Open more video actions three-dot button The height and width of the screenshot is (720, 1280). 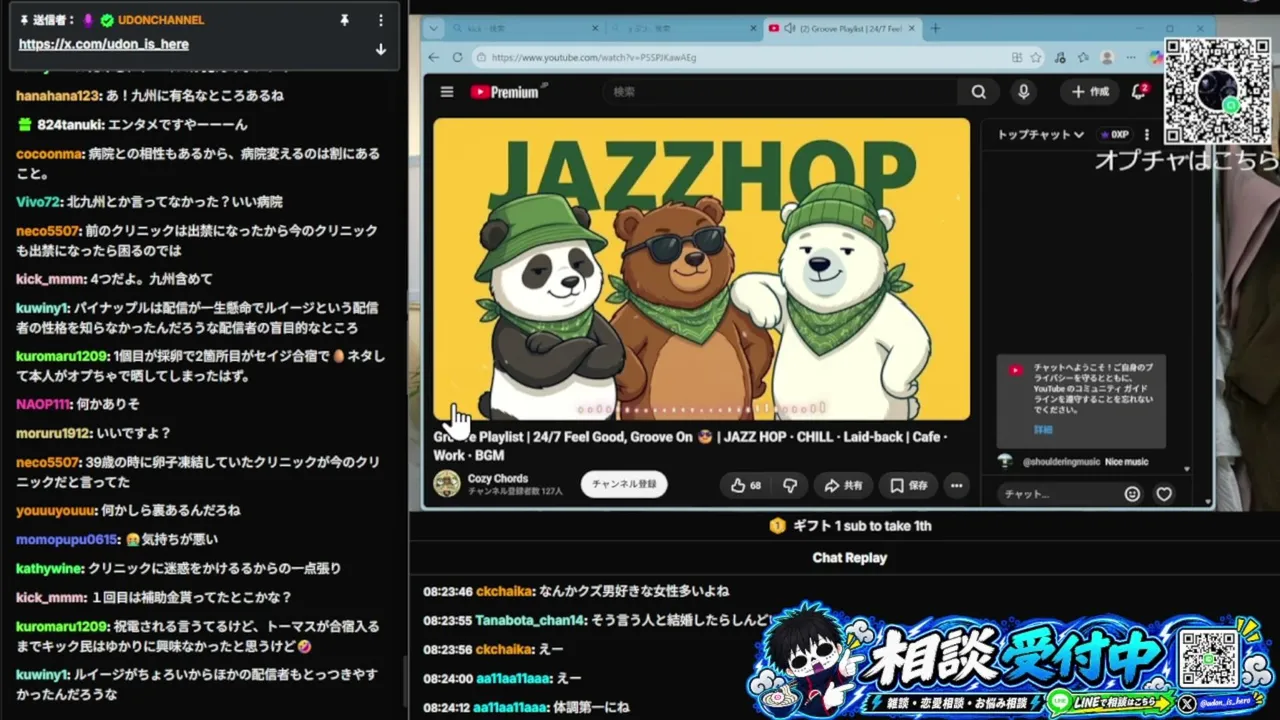[957, 485]
